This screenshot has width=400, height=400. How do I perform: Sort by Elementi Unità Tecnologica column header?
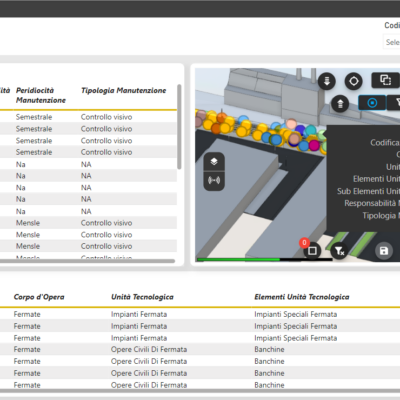pyautogui.click(x=302, y=297)
